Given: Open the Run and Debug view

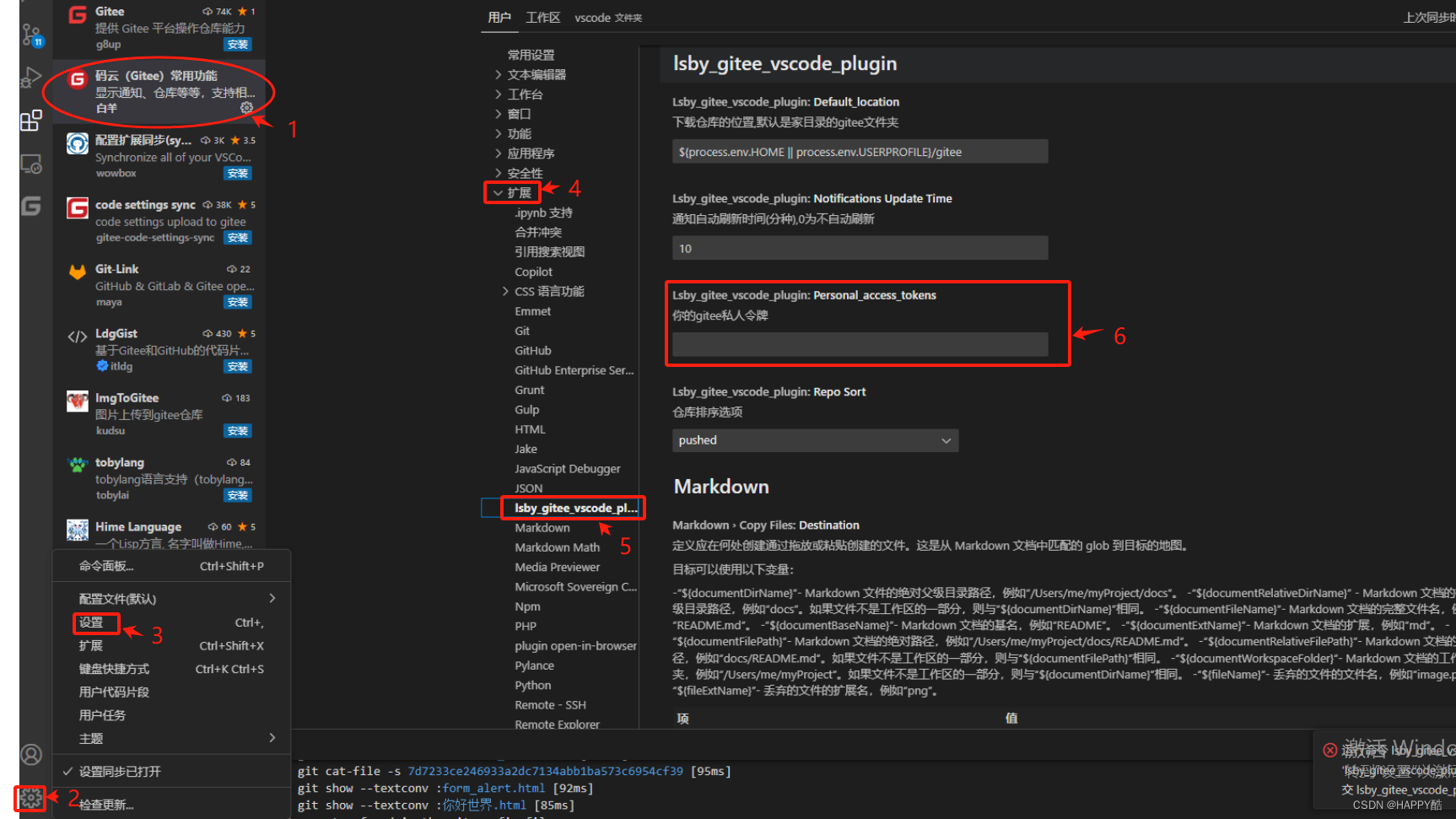Looking at the screenshot, I should coord(31,78).
